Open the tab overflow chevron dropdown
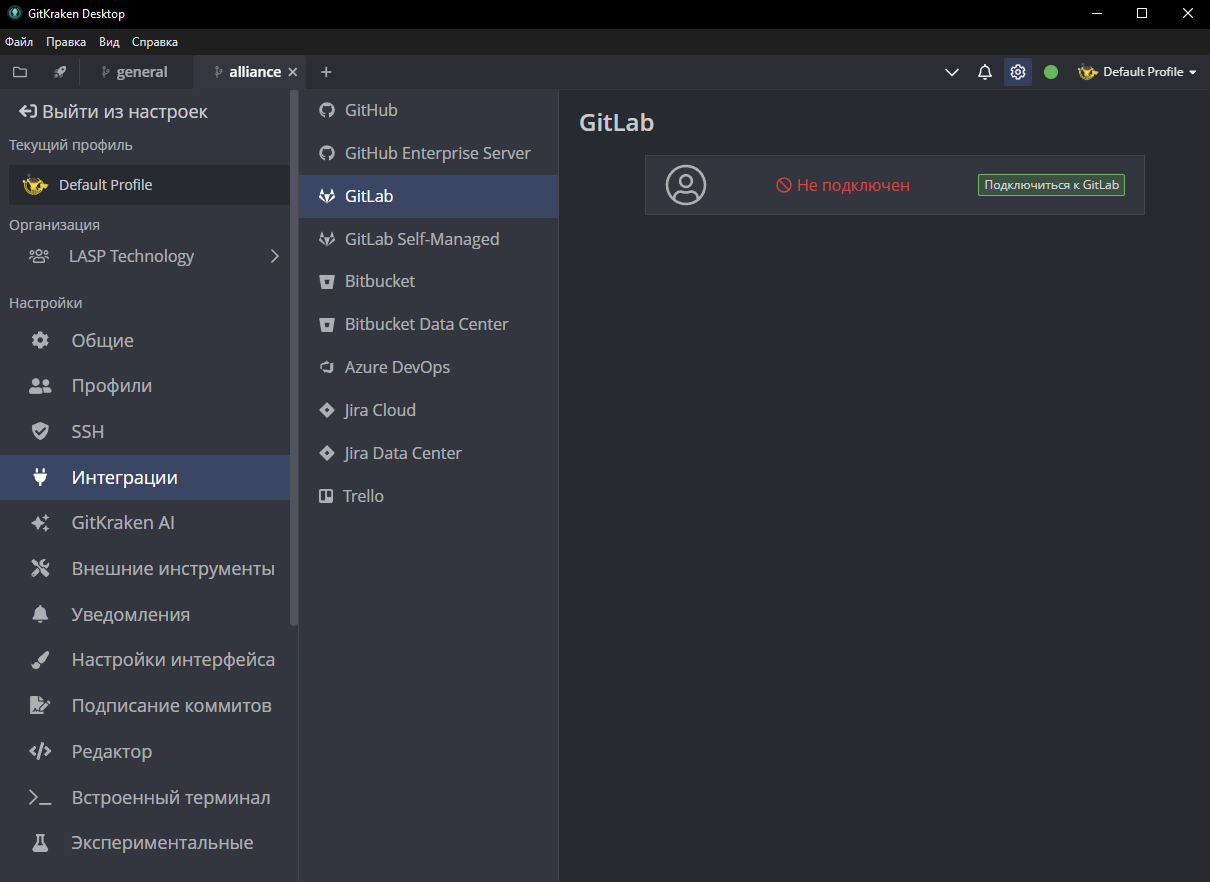The height and width of the screenshot is (882, 1210). [x=951, y=71]
